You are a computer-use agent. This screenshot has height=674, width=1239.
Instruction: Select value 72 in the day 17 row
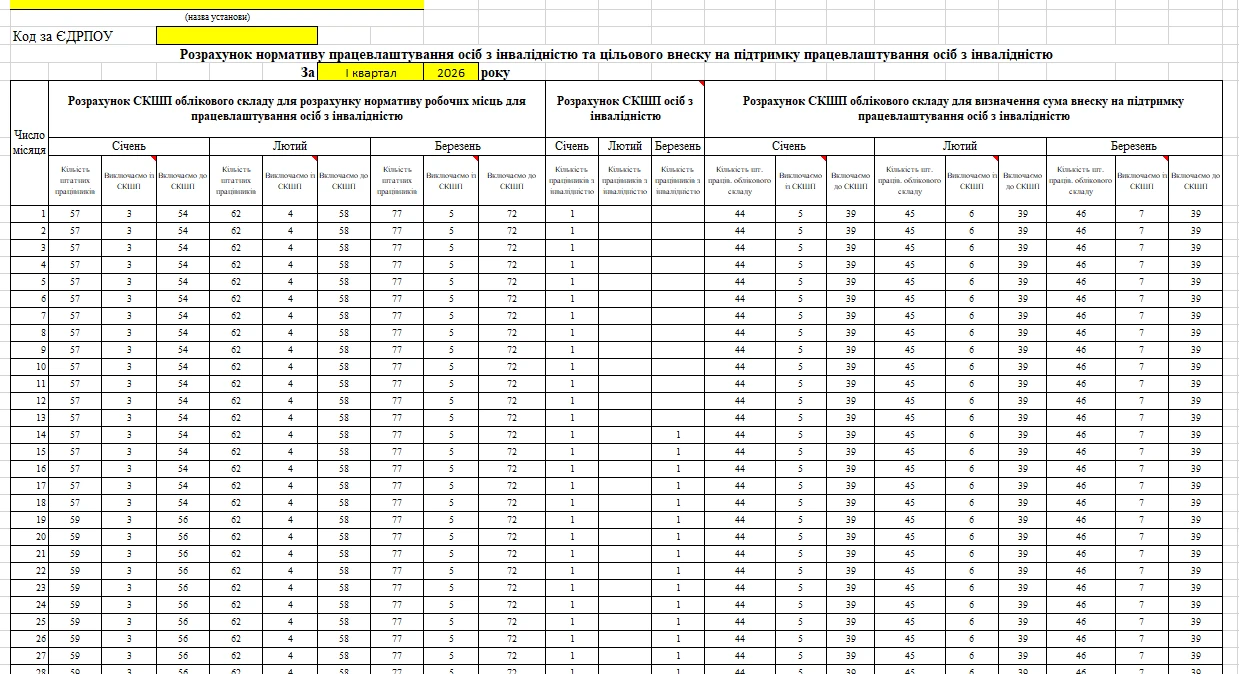(511, 486)
